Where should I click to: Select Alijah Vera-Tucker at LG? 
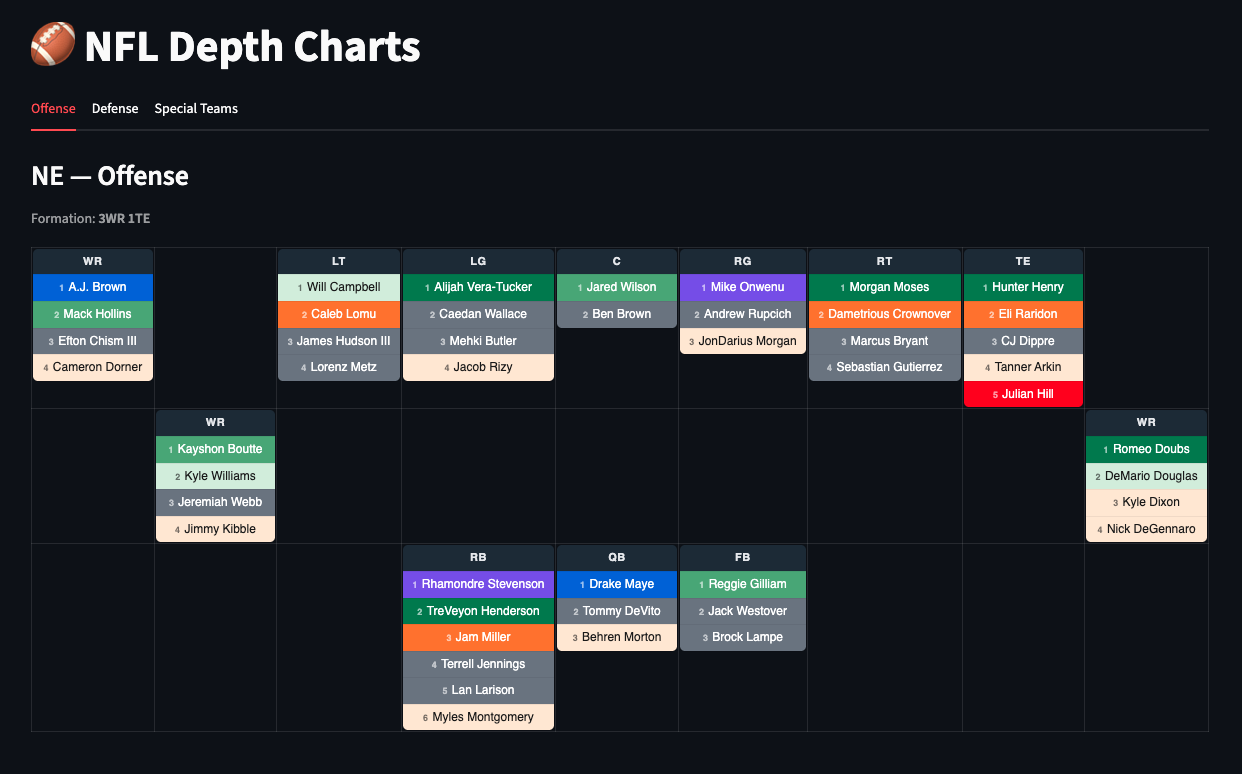(478, 287)
